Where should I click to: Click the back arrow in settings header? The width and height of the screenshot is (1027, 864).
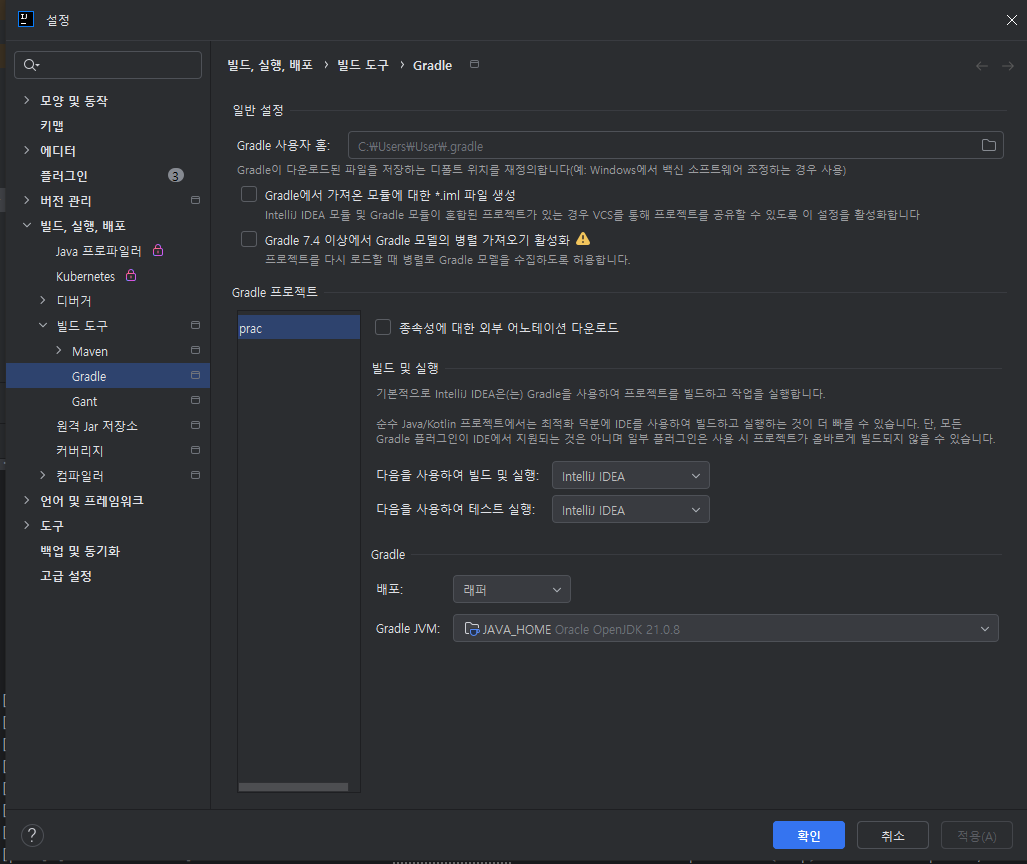tap(981, 66)
